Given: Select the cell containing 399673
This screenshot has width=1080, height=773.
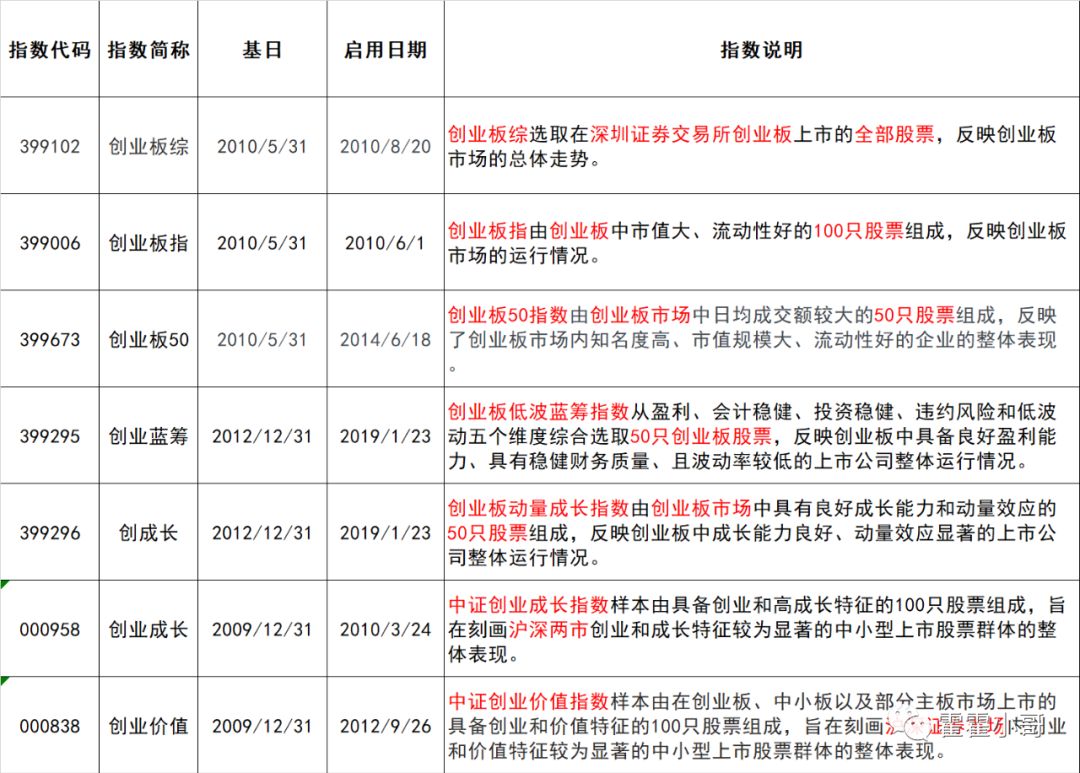Looking at the screenshot, I should pyautogui.click(x=49, y=340).
